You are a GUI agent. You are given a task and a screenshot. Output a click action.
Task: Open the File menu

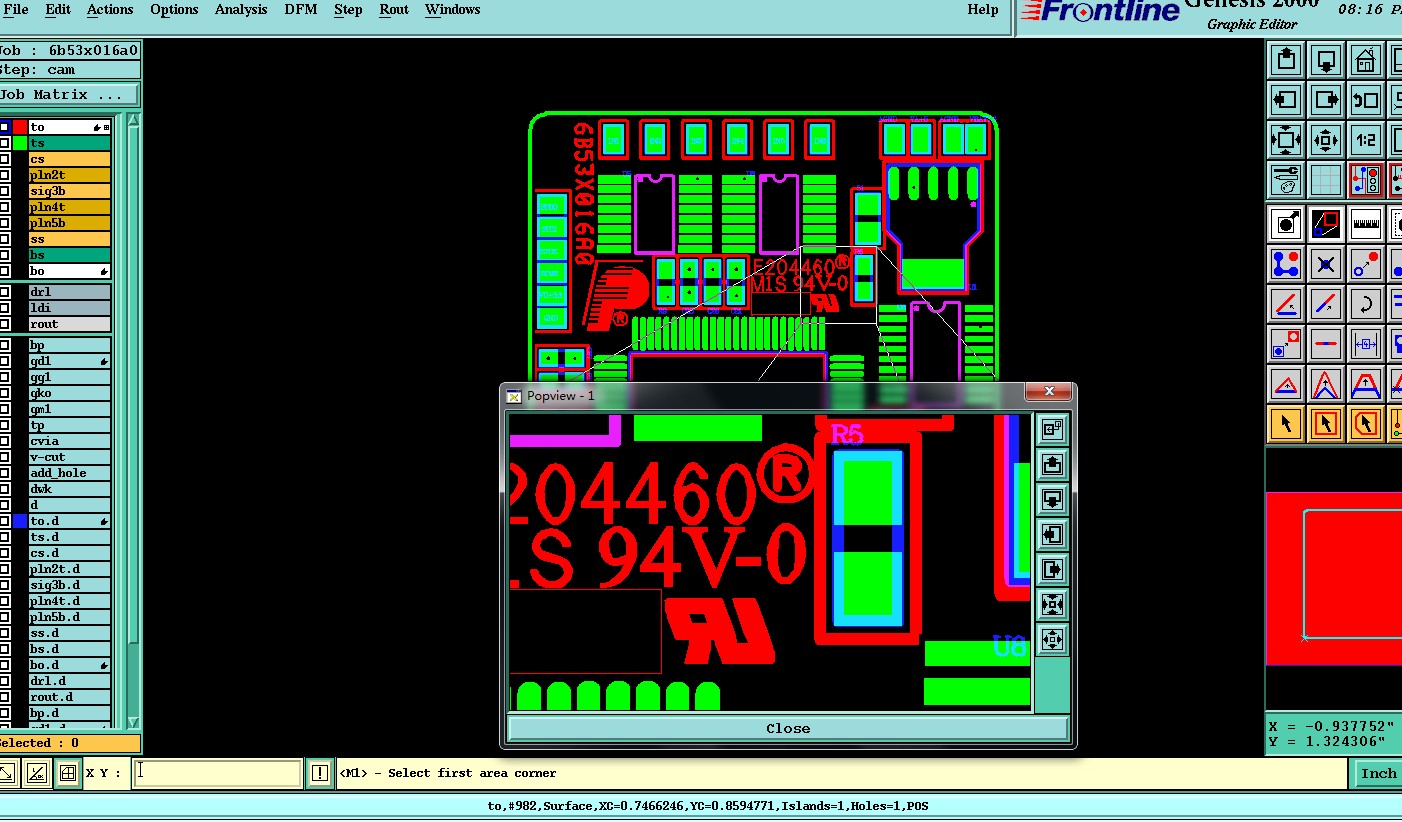click(16, 10)
